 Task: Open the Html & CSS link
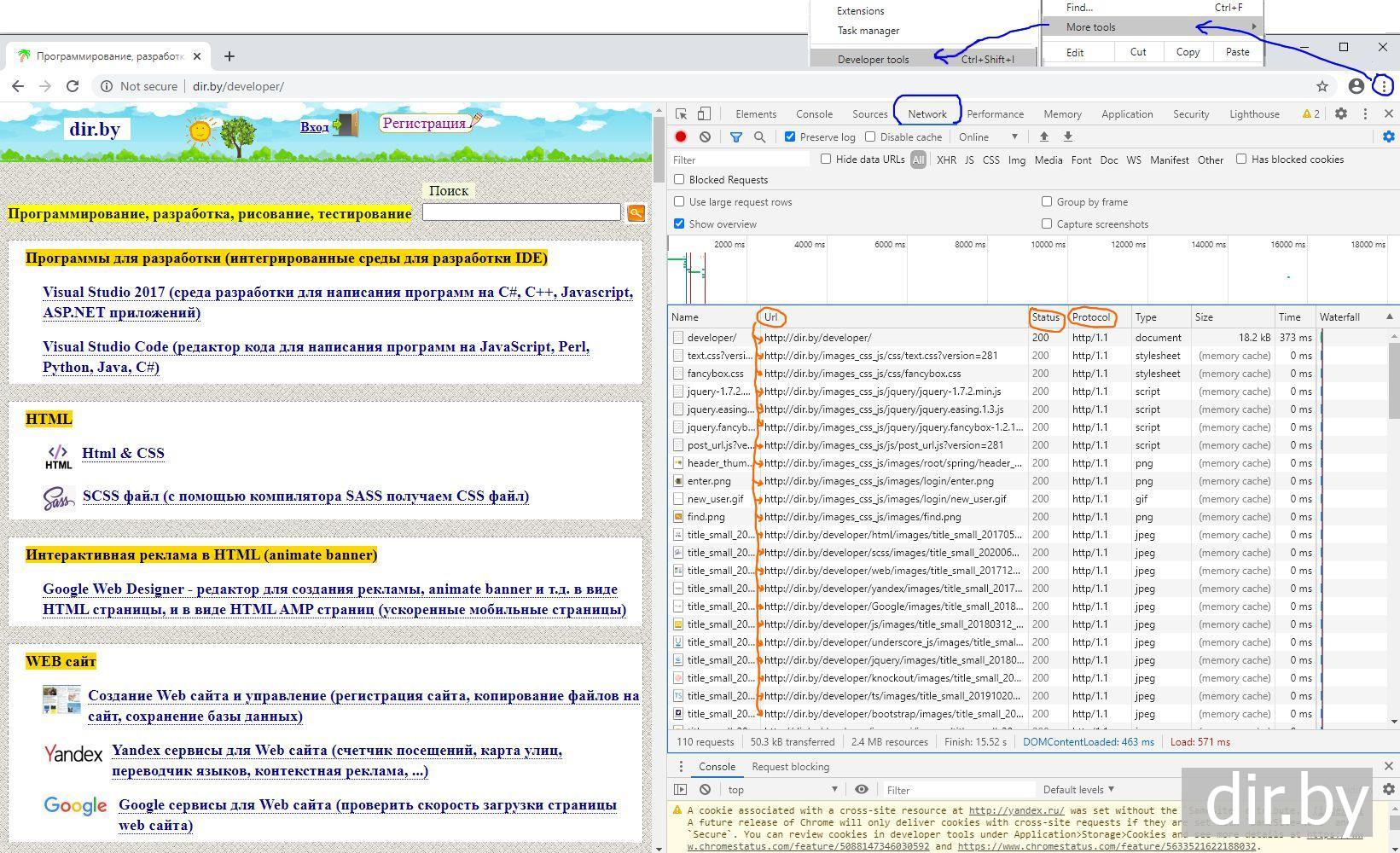[x=123, y=454]
